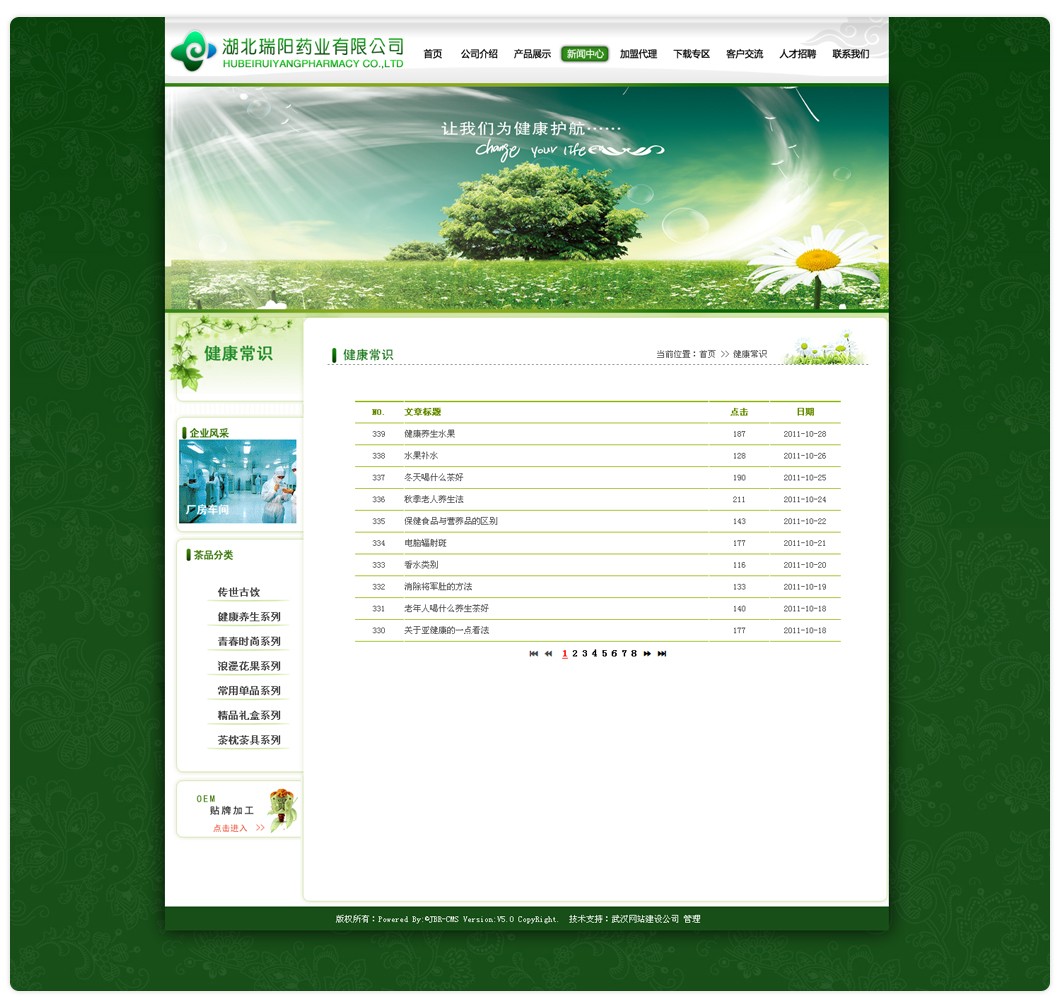Open 人才招聘 navigation item
Viewport: 1060px width, 1008px height.
click(x=797, y=54)
